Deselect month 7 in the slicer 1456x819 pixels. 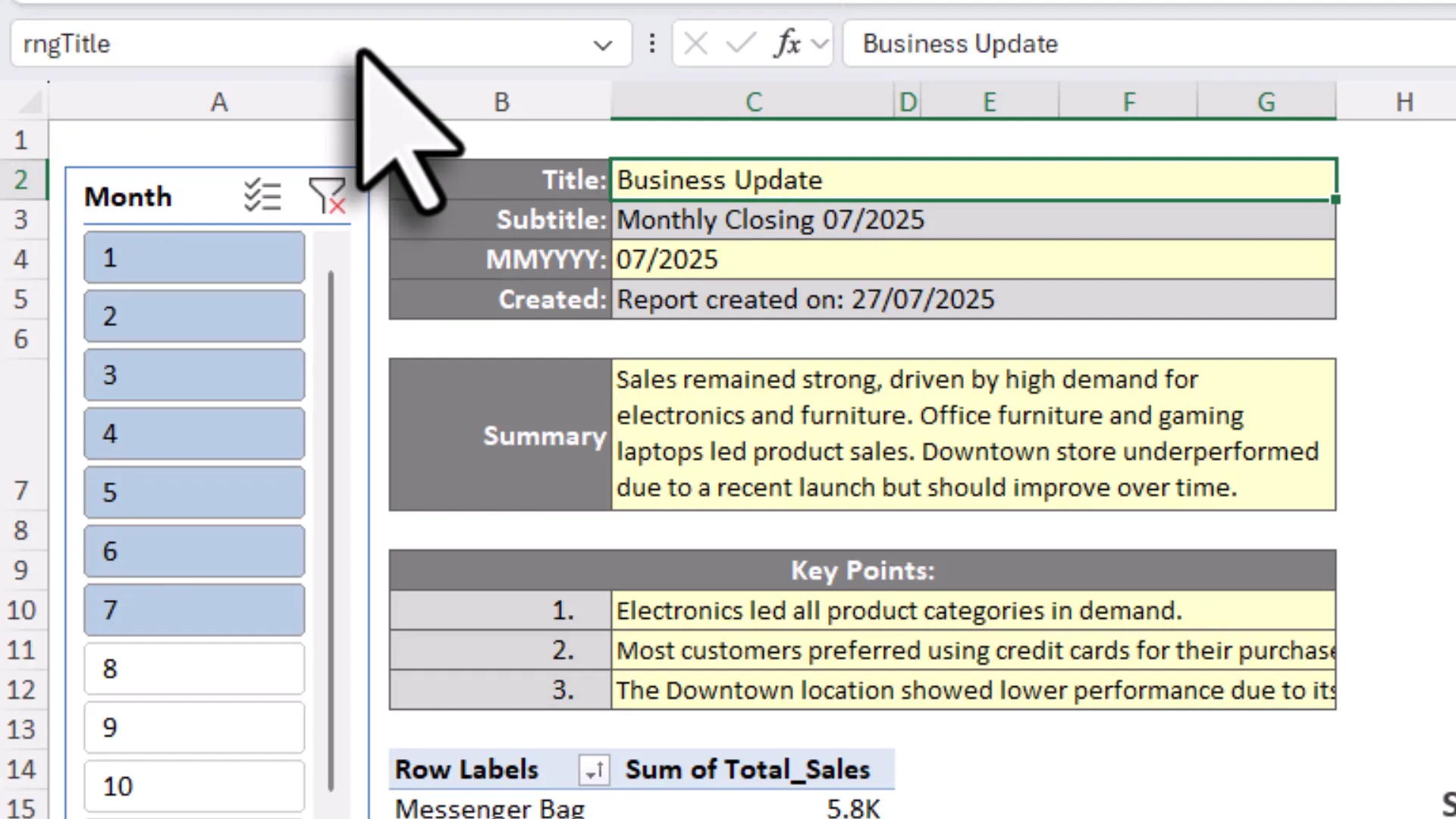pos(193,610)
